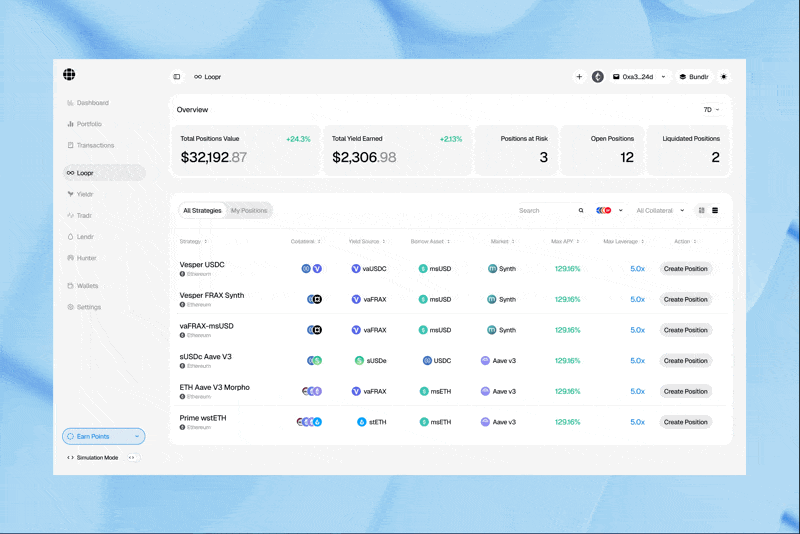Open Hunter in sidebar
Image resolution: width=800 pixels, height=534 pixels.
pyautogui.click(x=82, y=258)
